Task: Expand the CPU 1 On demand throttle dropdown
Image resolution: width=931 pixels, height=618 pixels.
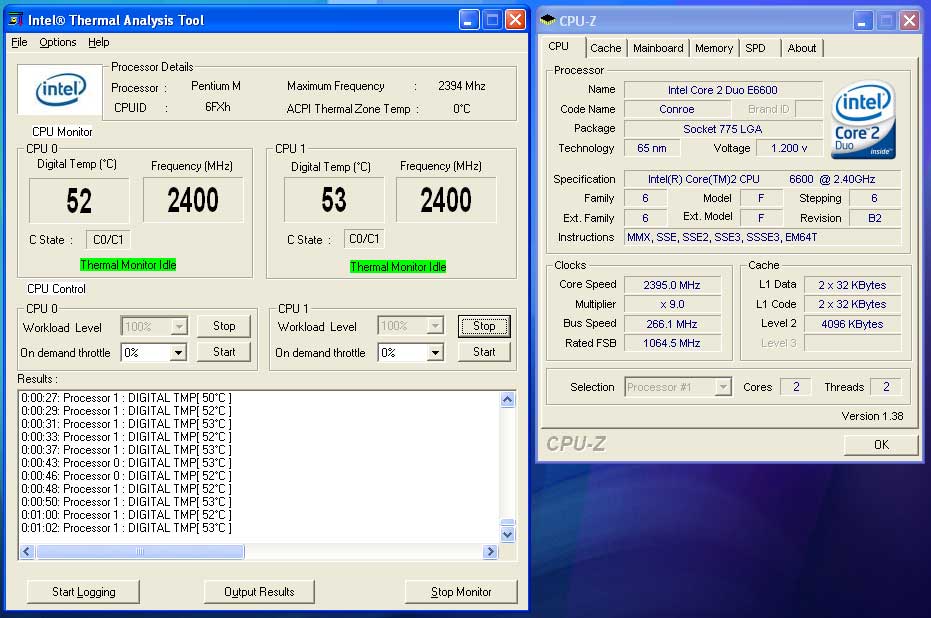Action: 435,353
